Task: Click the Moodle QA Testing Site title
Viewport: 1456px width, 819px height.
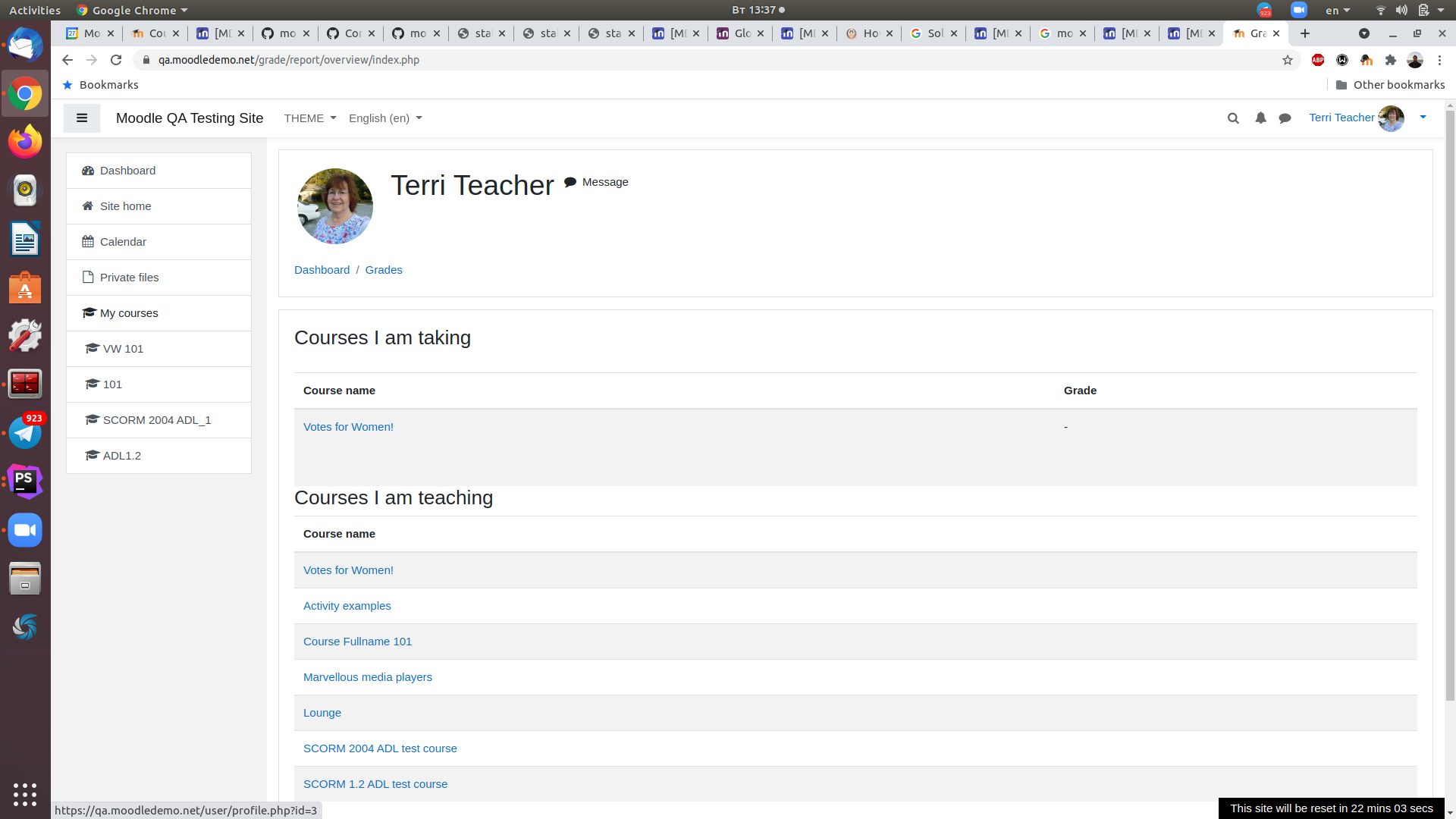Action: coord(190,118)
